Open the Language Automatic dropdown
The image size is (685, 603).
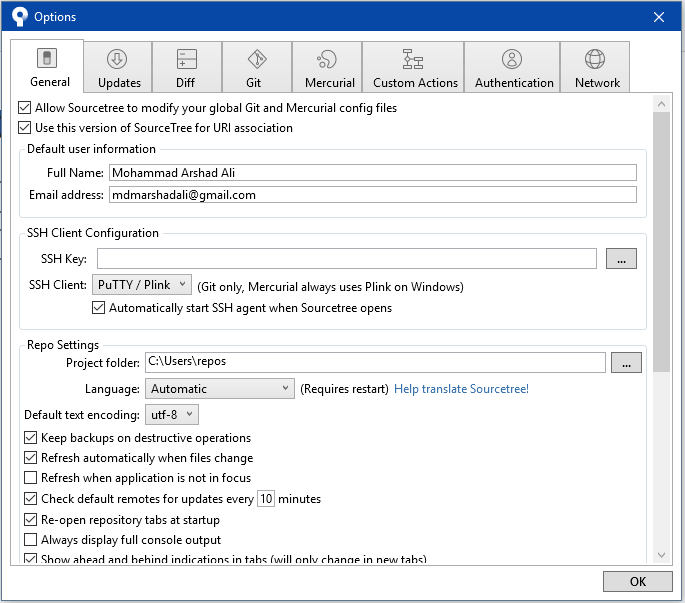coord(220,388)
